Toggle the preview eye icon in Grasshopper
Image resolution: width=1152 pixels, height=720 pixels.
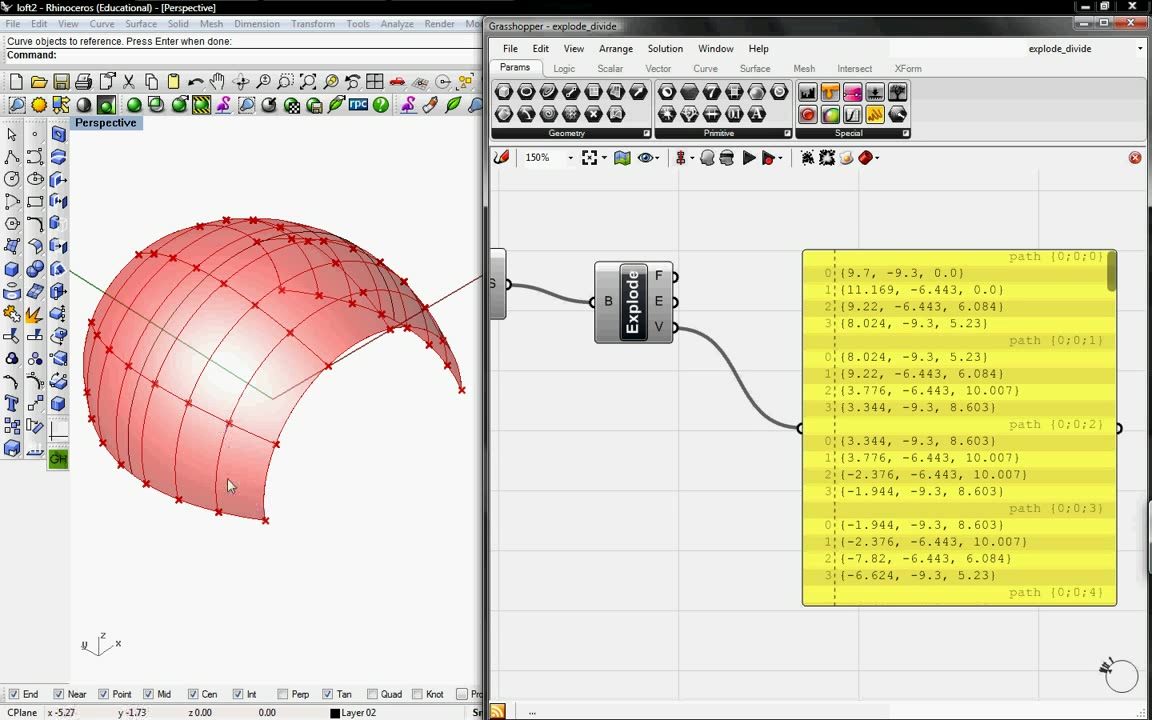[646, 158]
